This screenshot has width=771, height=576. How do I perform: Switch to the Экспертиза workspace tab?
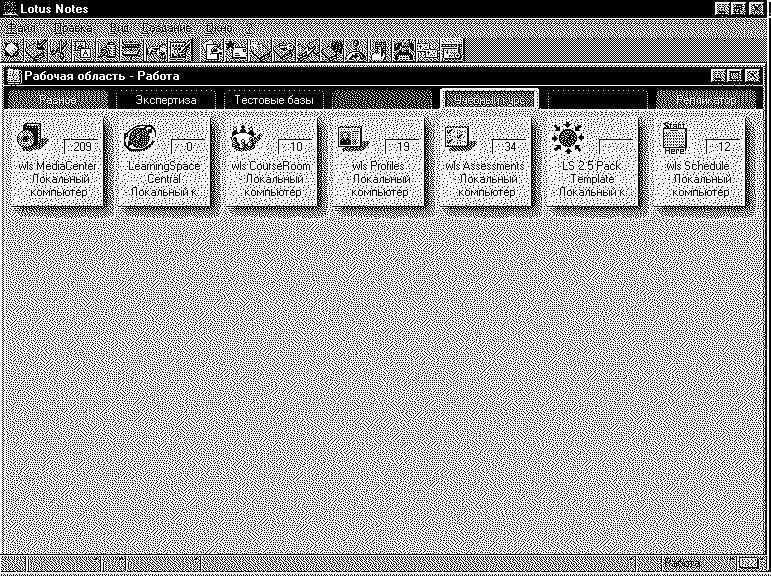coord(166,100)
